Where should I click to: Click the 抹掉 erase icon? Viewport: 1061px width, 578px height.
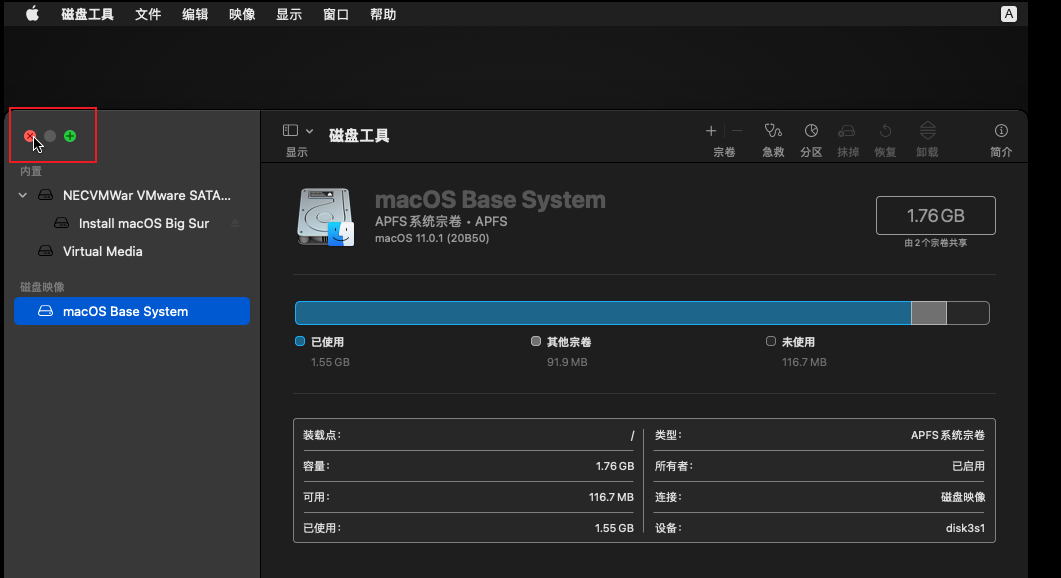point(847,131)
